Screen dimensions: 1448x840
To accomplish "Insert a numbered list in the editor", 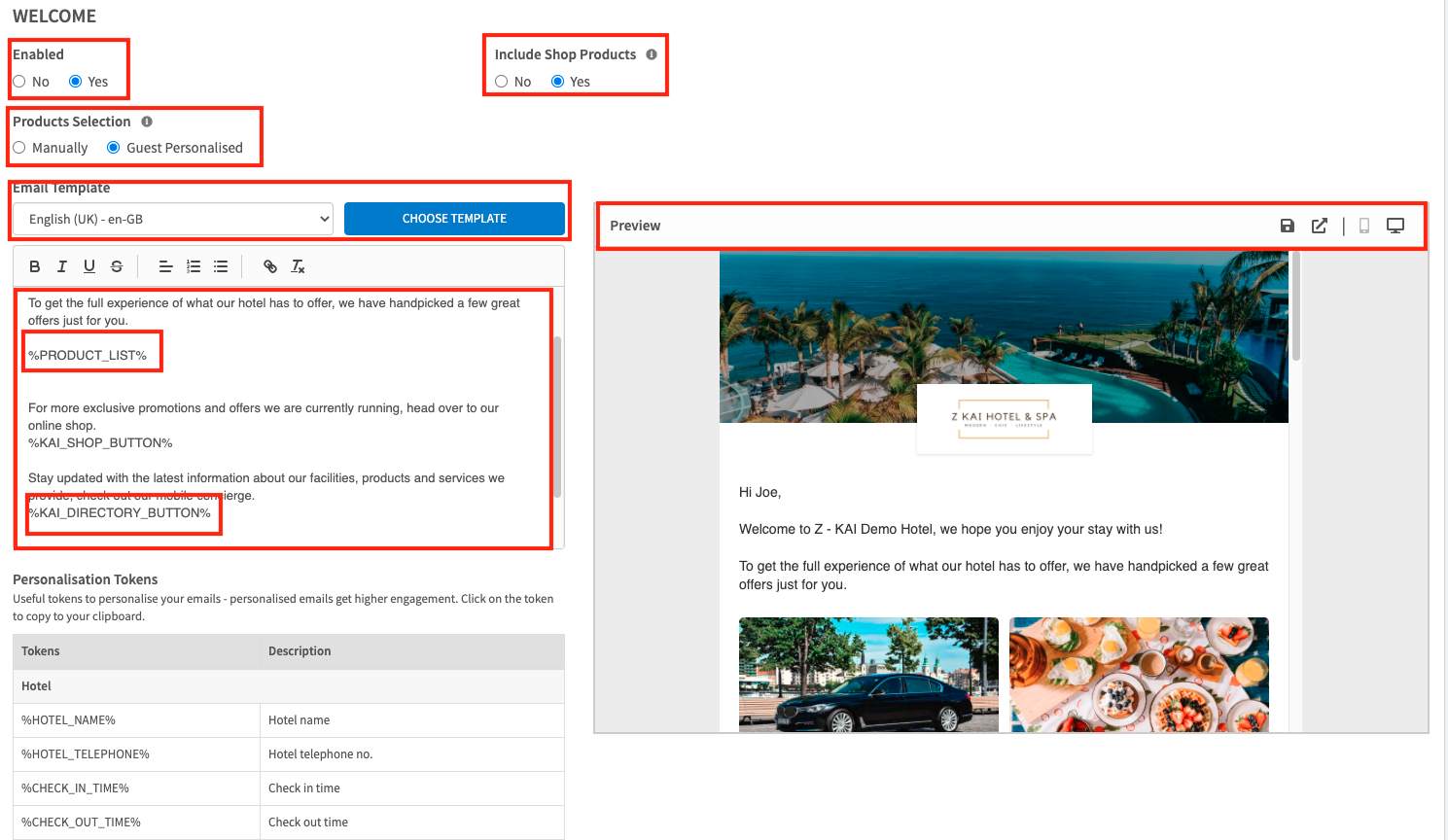I will tap(194, 266).
